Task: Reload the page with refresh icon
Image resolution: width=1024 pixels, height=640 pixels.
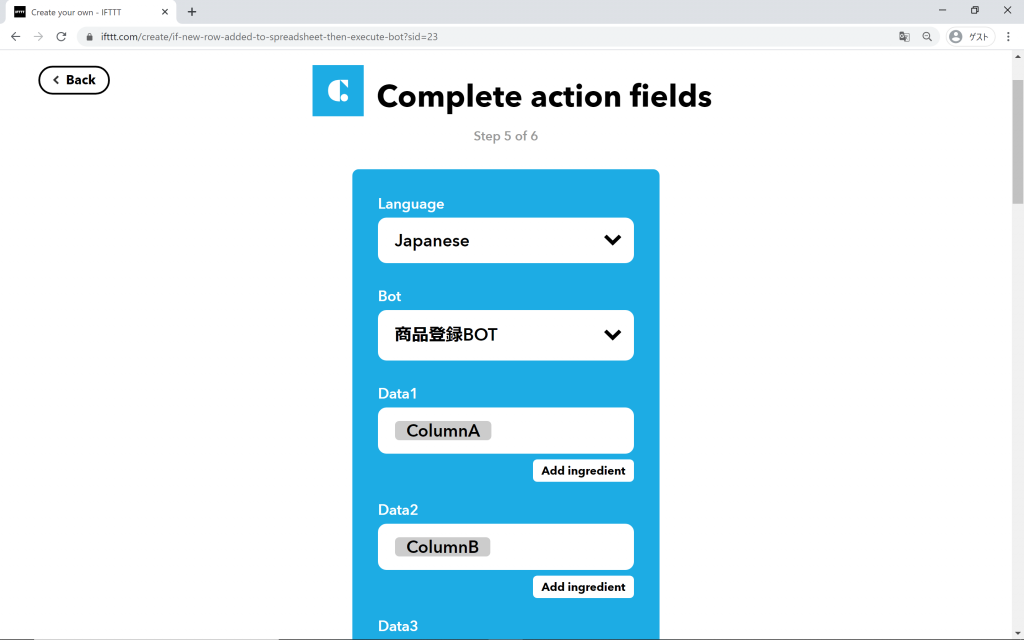Action: pyautogui.click(x=61, y=37)
